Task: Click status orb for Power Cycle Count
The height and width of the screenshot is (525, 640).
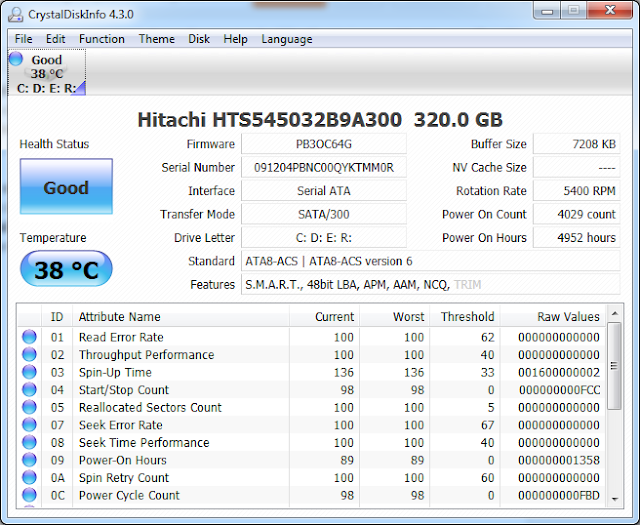Action: 29,495
